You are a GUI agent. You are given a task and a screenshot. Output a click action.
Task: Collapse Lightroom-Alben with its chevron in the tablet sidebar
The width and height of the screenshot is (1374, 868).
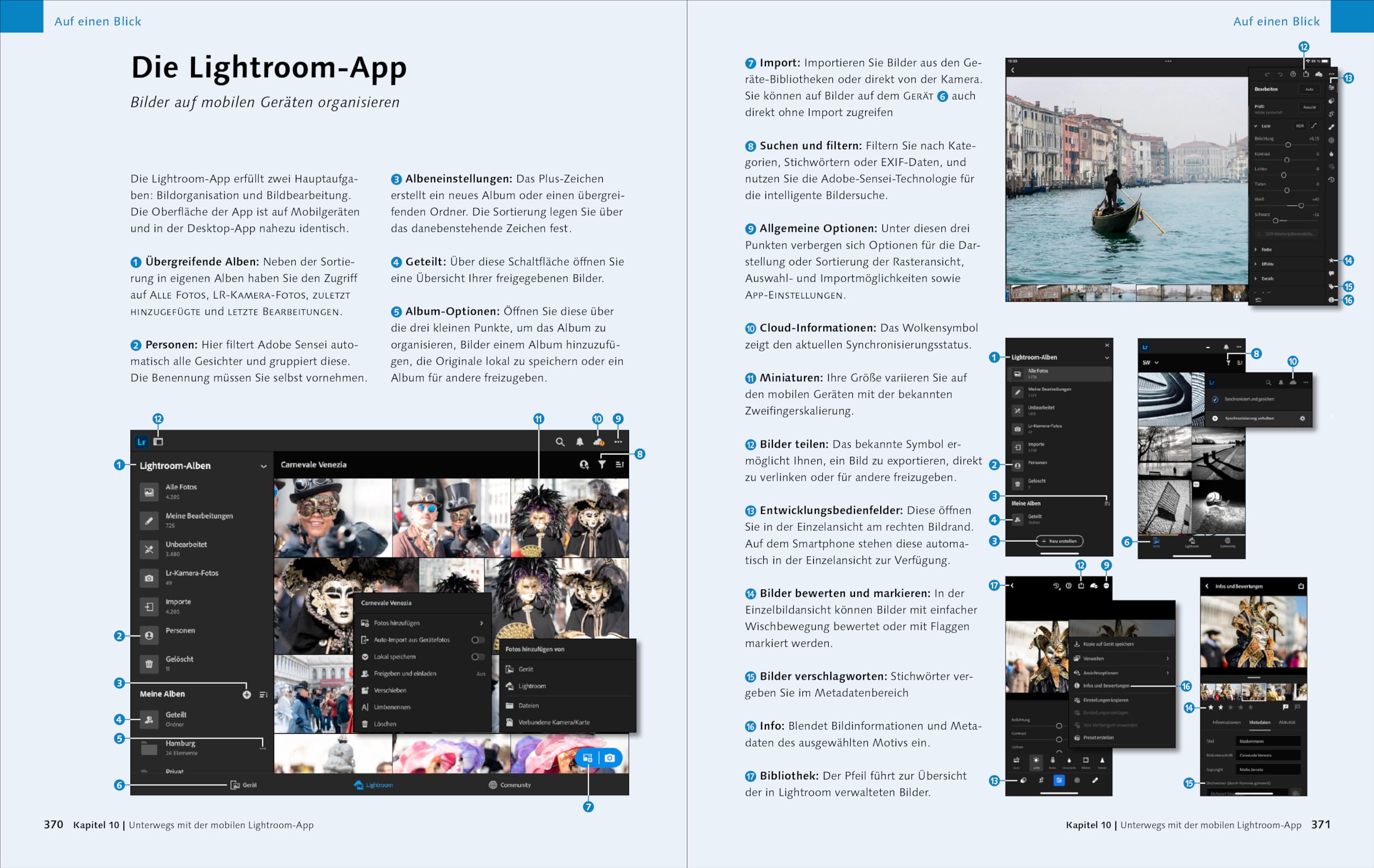pyautogui.click(x=264, y=466)
